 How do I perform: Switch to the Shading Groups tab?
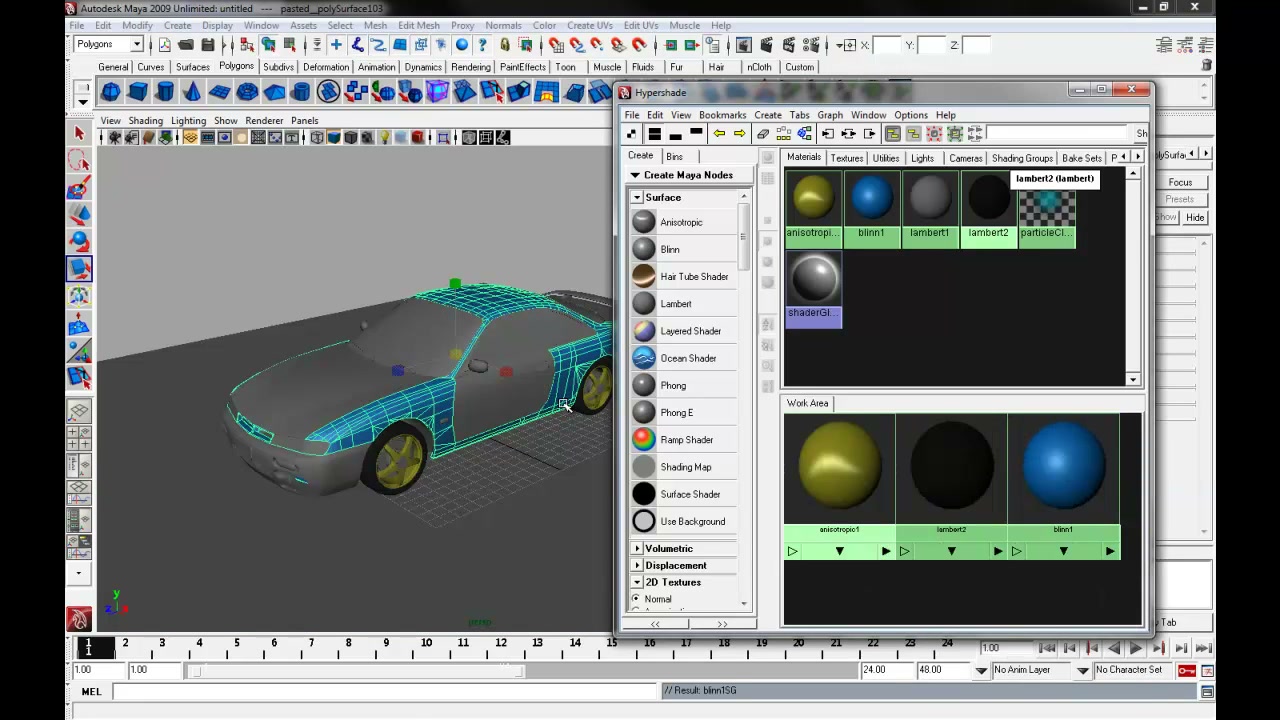pos(1022,158)
